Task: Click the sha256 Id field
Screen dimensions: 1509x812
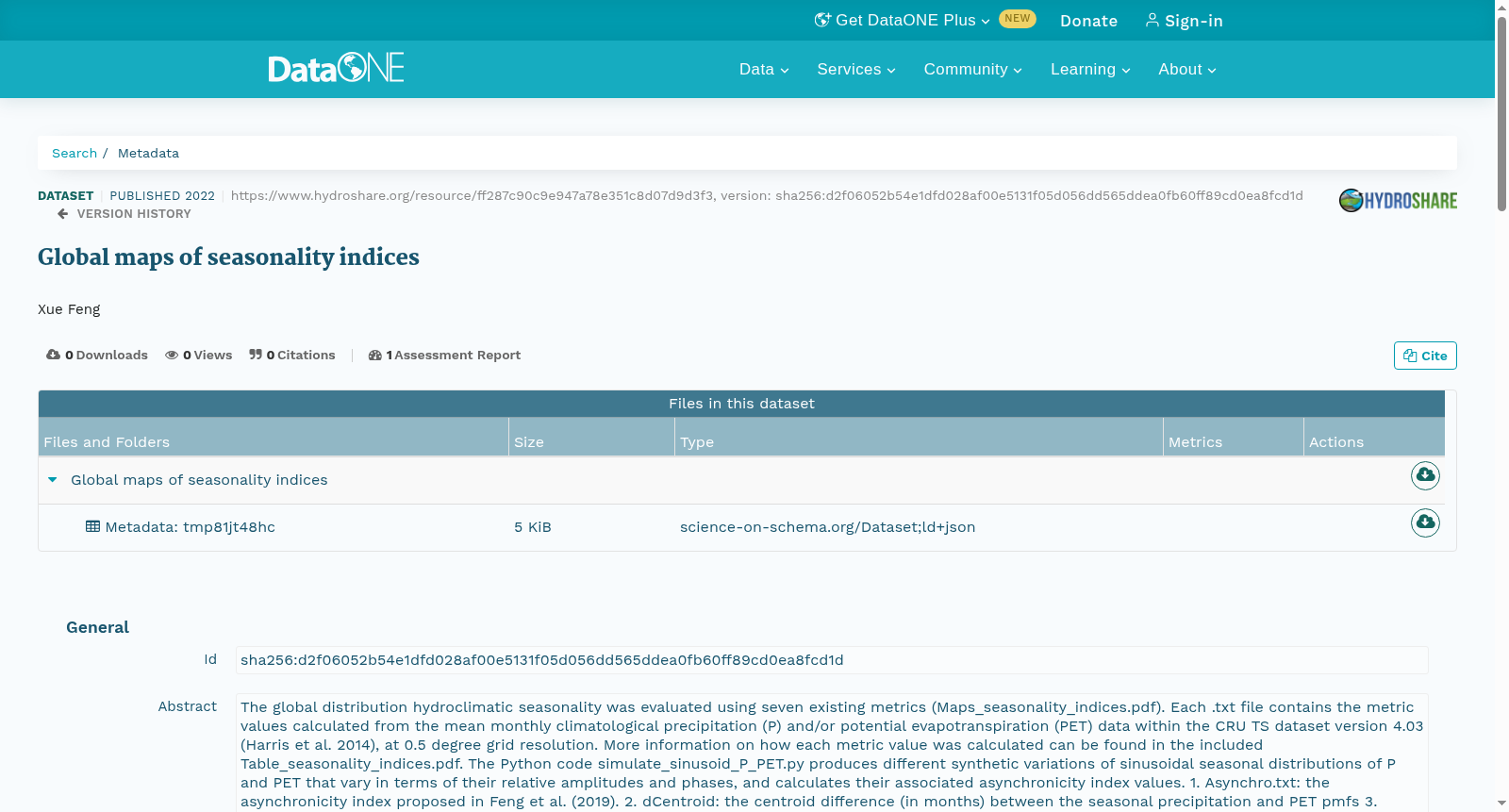Action: click(x=832, y=660)
